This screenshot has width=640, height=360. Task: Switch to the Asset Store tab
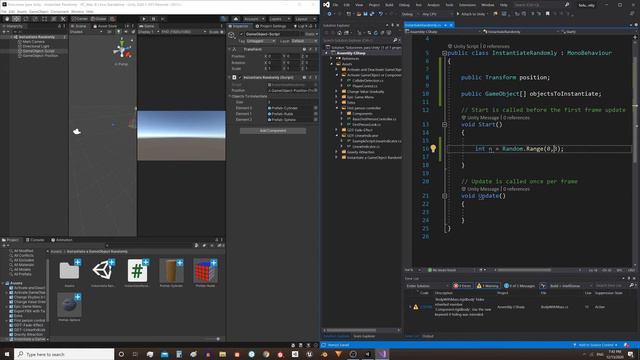tap(105, 26)
